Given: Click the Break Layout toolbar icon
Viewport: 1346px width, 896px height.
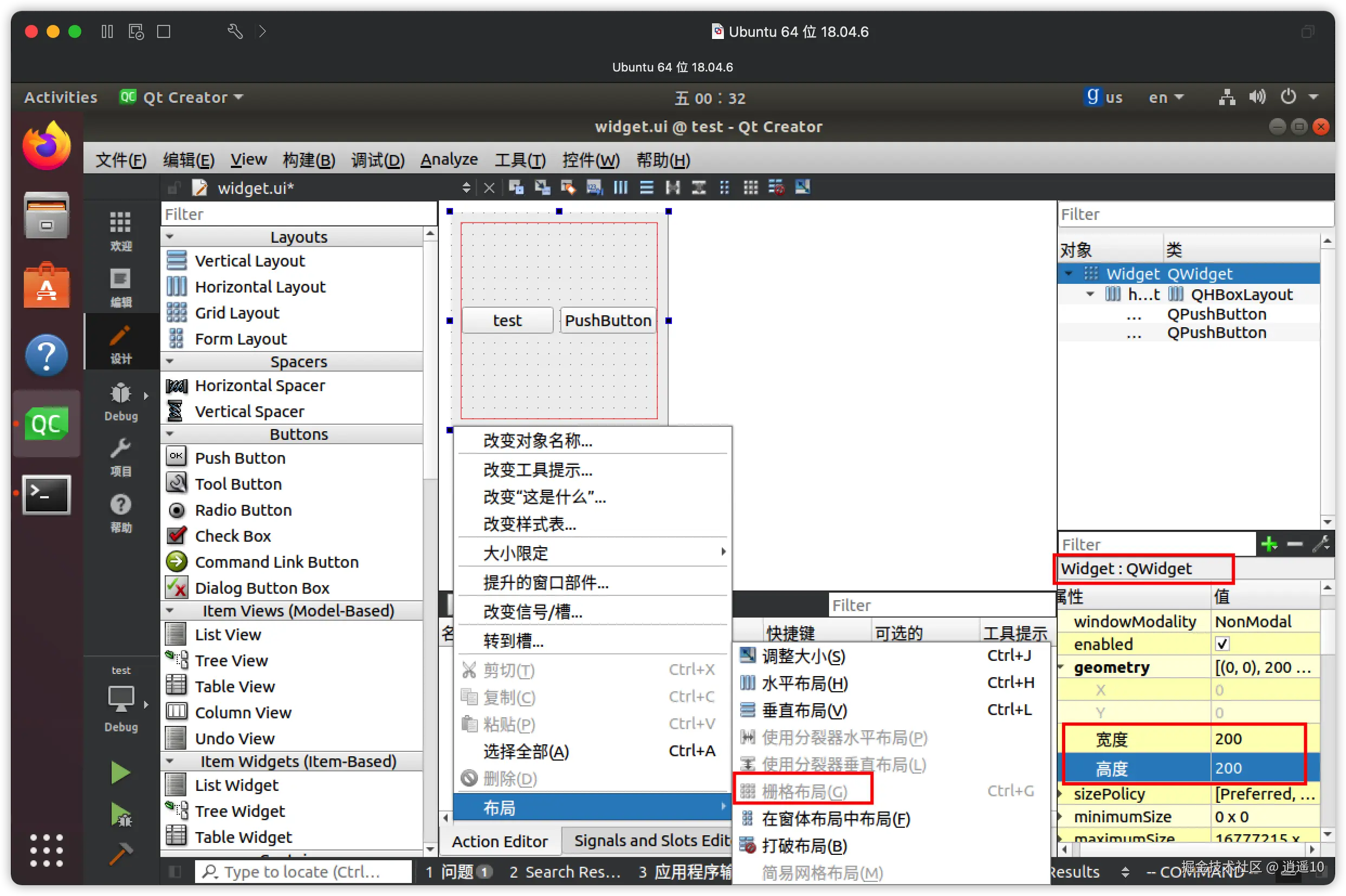Looking at the screenshot, I should pos(776,187).
